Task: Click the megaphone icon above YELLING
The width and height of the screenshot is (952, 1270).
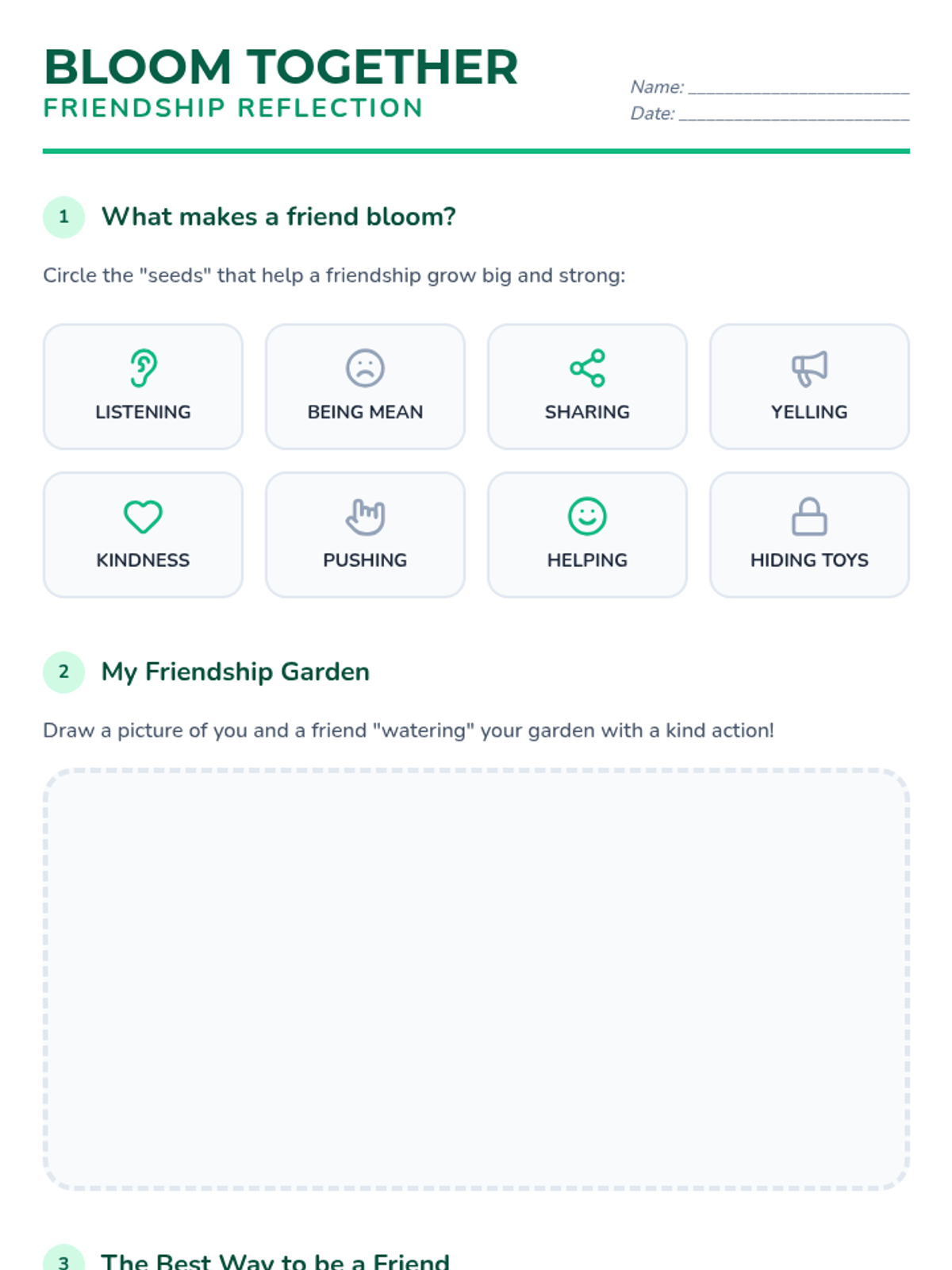Action: pos(809,368)
